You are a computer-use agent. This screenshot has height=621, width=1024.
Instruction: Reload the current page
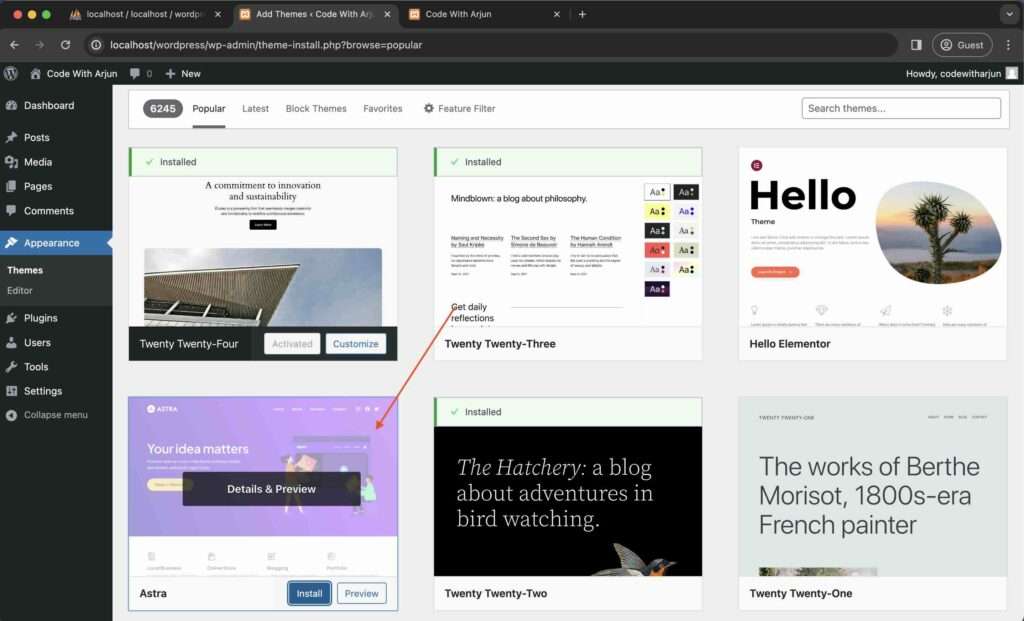point(65,45)
